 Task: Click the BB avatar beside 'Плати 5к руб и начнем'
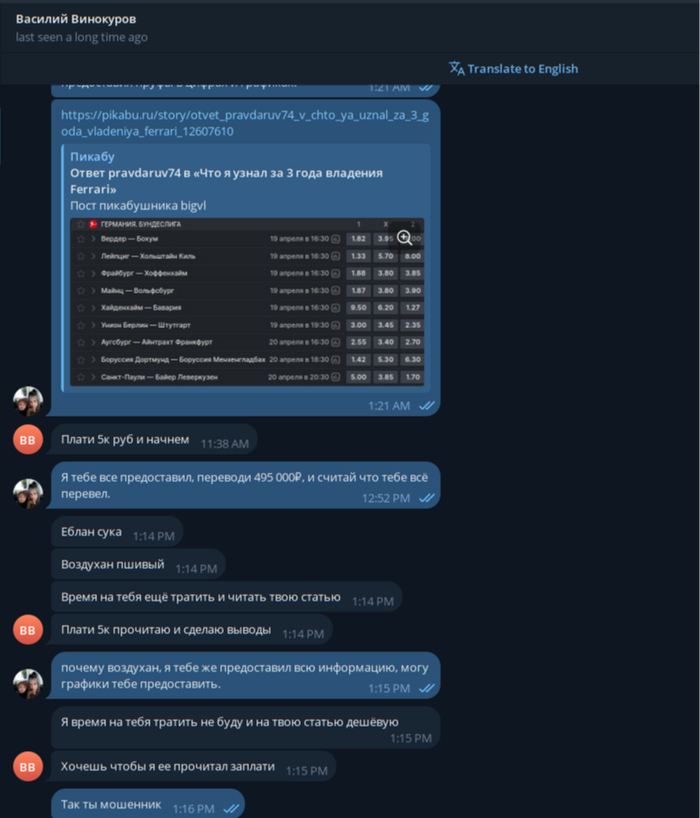(x=28, y=440)
